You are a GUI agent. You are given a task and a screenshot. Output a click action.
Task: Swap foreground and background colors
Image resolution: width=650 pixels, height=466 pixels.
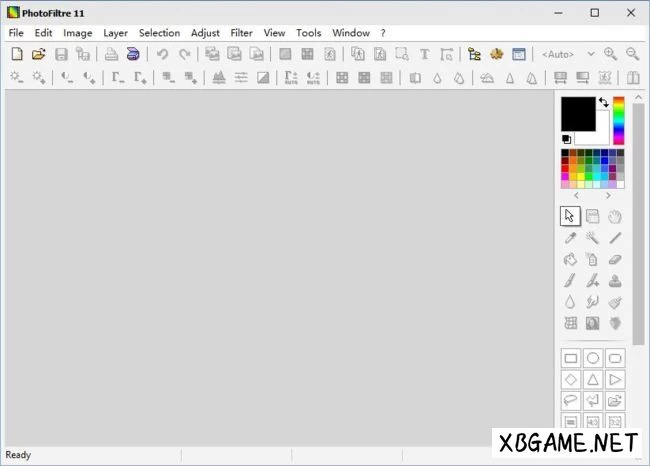tap(604, 102)
